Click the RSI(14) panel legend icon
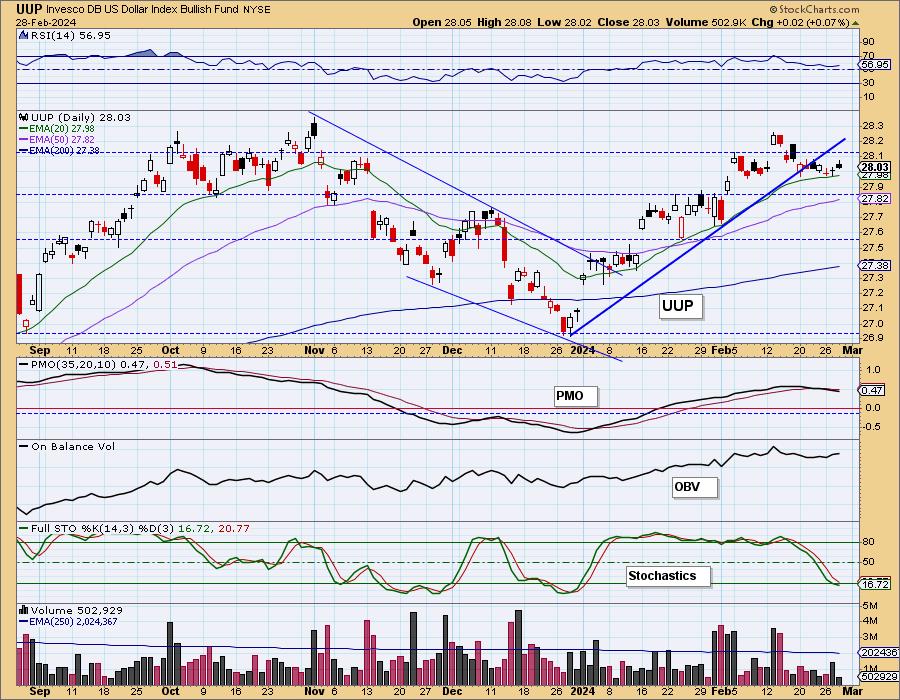The width and height of the screenshot is (900, 700). 23,35
